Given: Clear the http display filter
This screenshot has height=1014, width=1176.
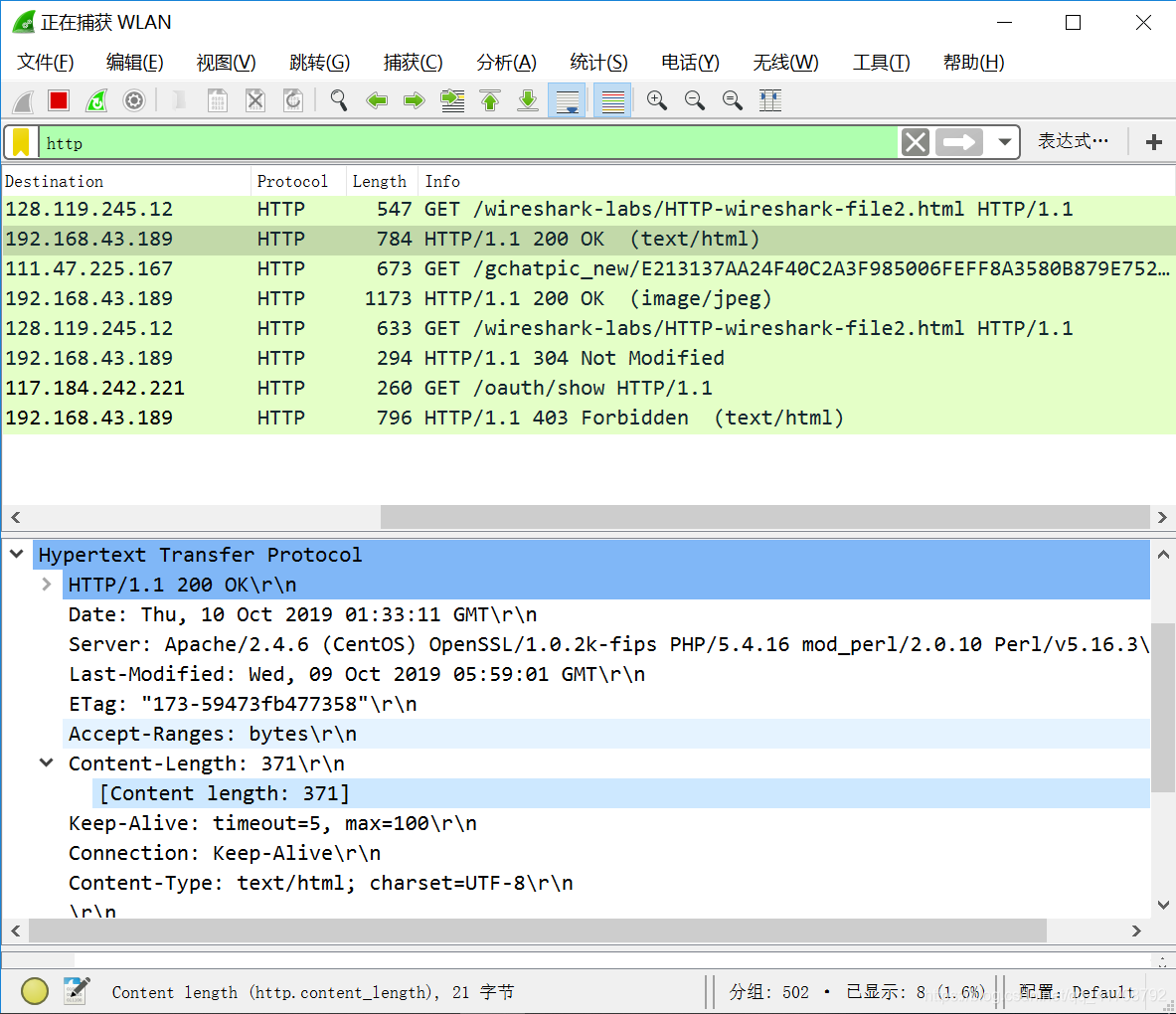Looking at the screenshot, I should [x=915, y=142].
